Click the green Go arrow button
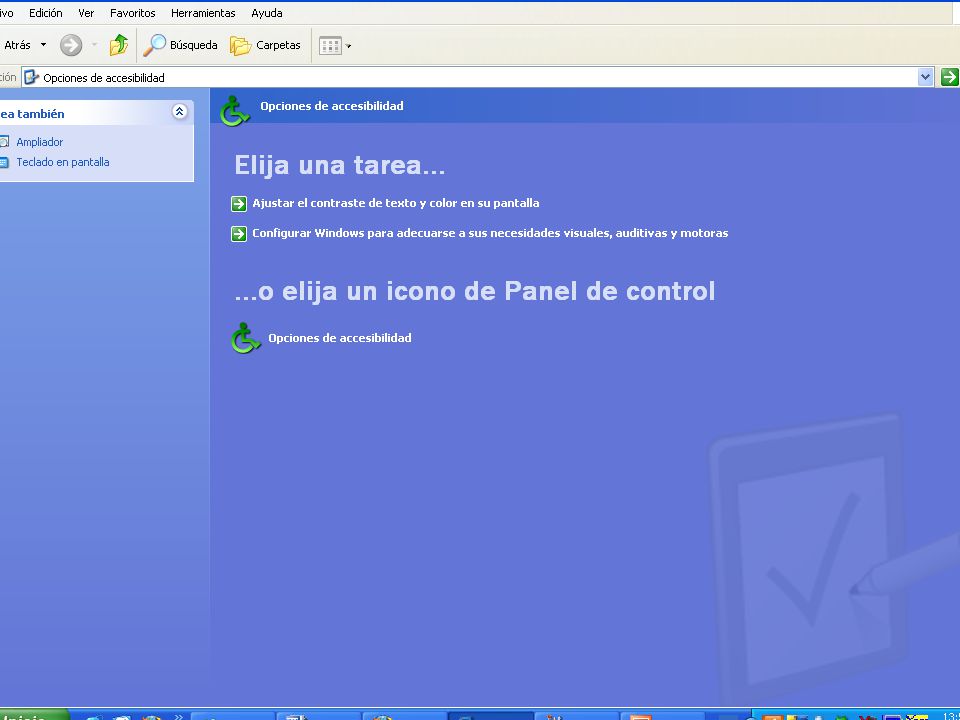 949,77
